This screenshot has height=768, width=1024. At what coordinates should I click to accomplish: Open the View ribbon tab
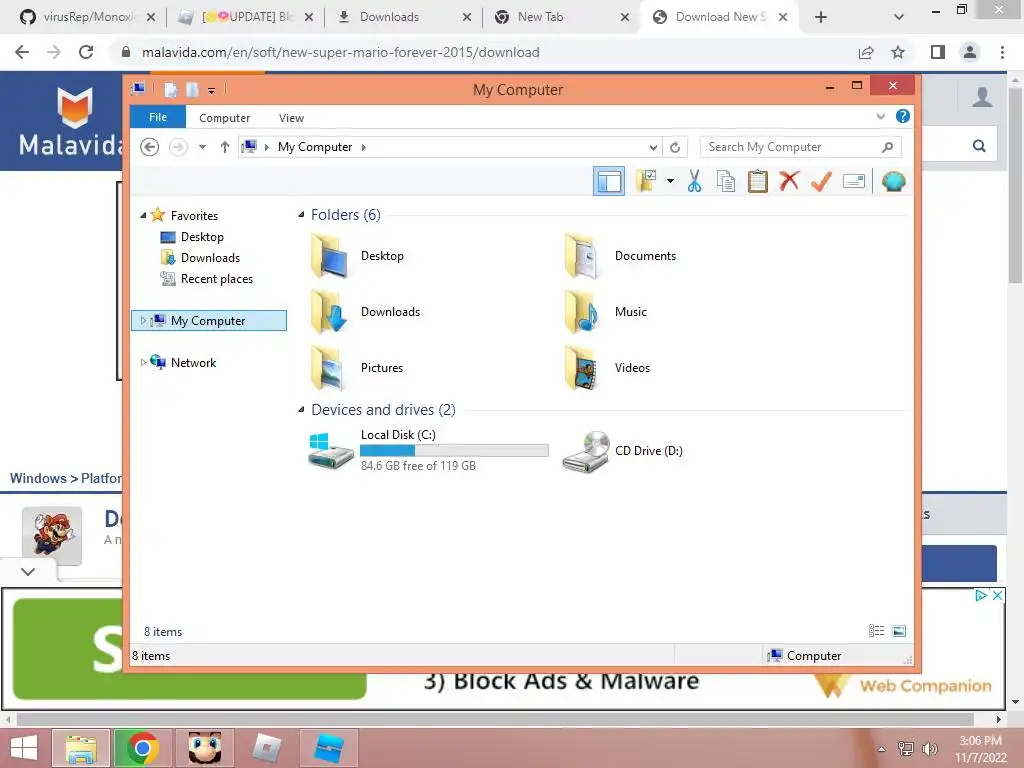pos(291,118)
